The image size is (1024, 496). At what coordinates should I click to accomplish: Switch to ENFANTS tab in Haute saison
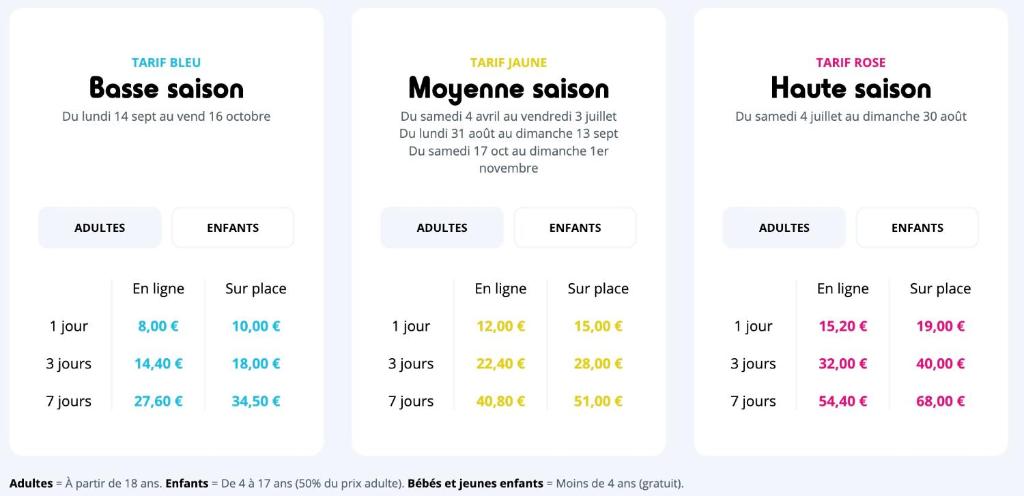click(x=918, y=228)
